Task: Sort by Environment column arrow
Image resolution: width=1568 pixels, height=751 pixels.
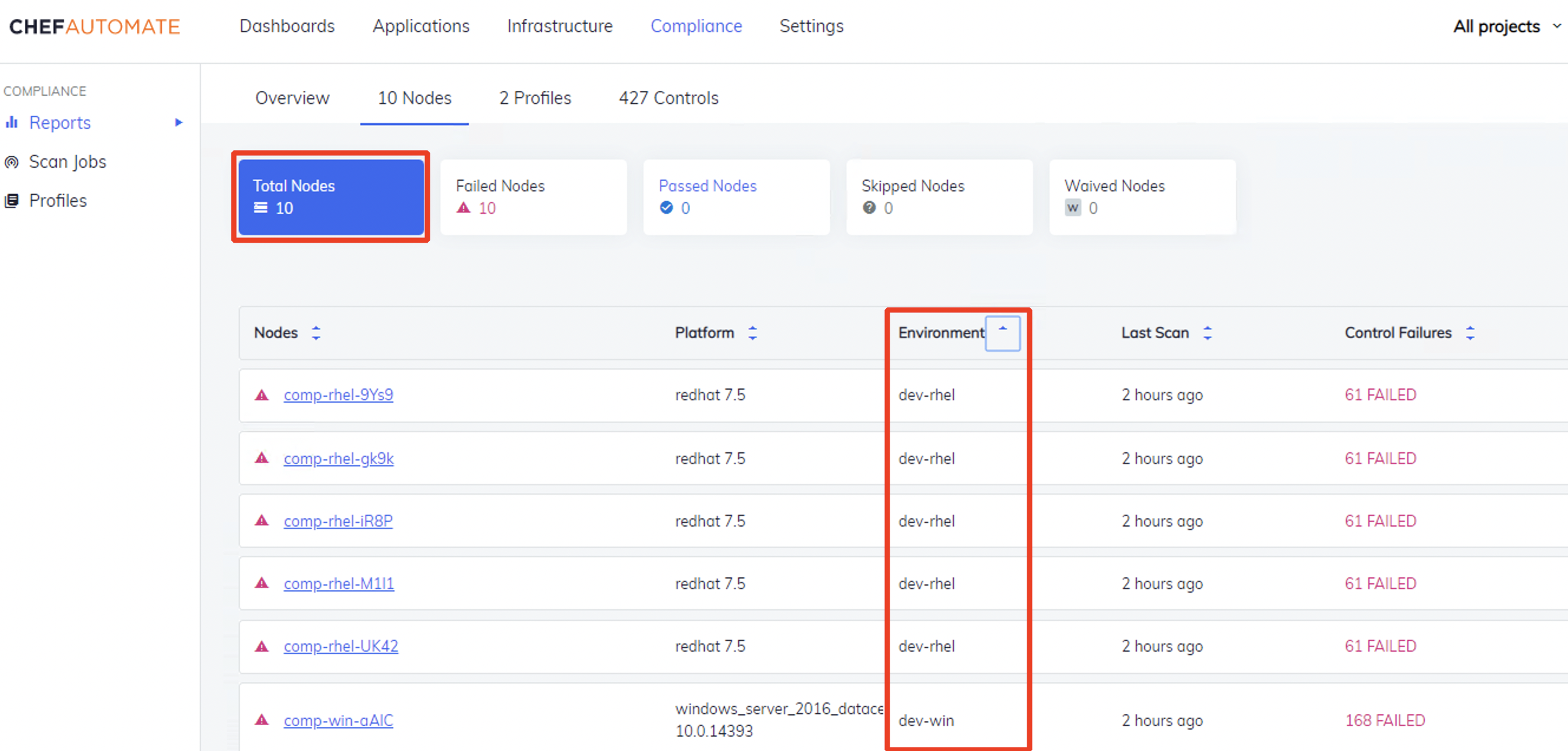Action: (1002, 332)
